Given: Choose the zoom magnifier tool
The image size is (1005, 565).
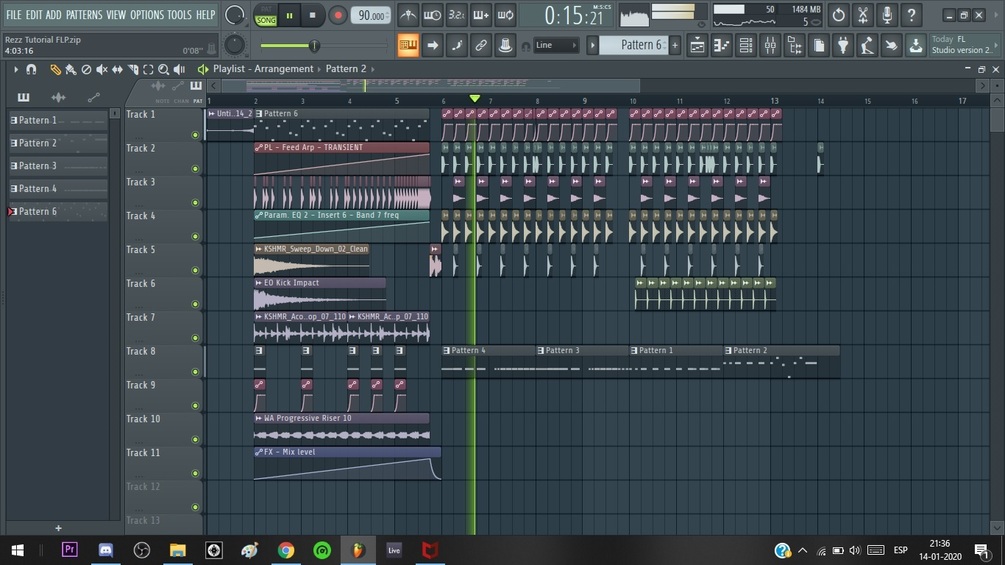Looking at the screenshot, I should point(163,69).
